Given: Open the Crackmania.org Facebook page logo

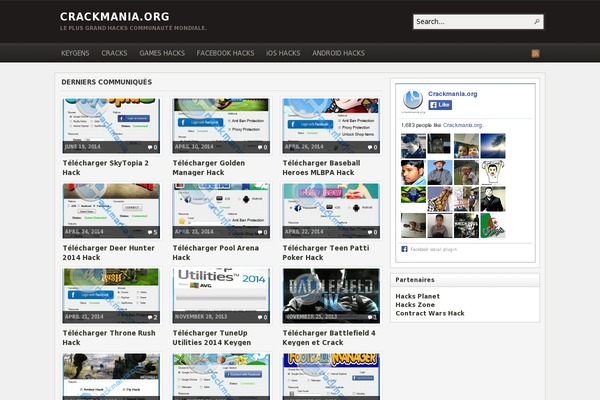Looking at the screenshot, I should click(x=413, y=100).
